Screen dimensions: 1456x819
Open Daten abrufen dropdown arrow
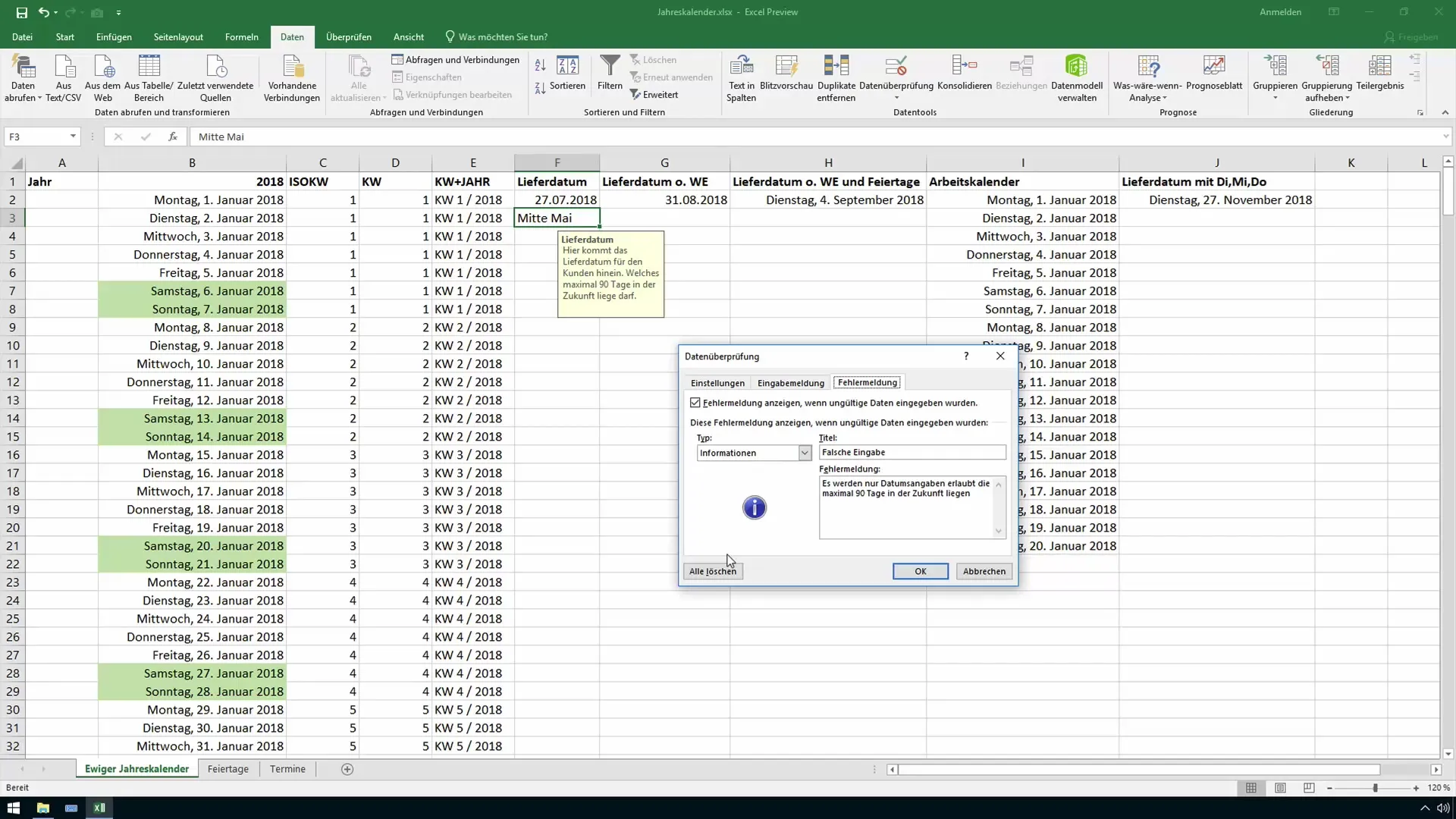click(x=39, y=99)
